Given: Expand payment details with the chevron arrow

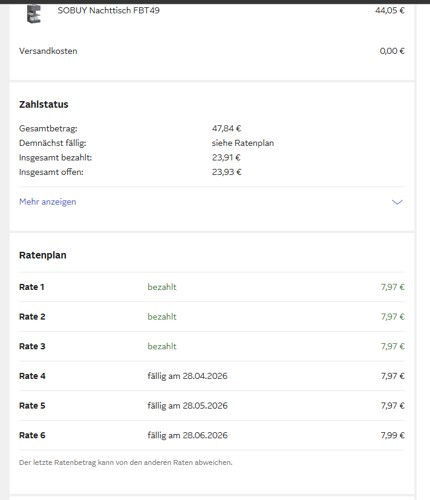Looking at the screenshot, I should pyautogui.click(x=397, y=202).
